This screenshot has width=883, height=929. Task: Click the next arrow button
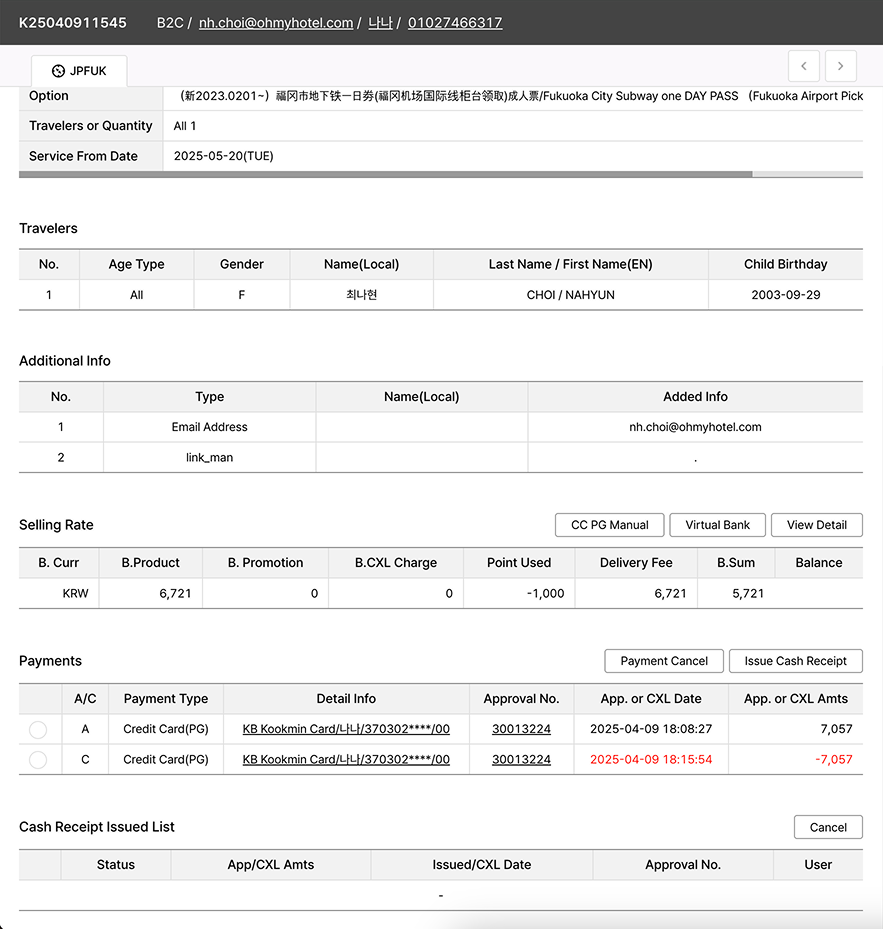pos(840,66)
